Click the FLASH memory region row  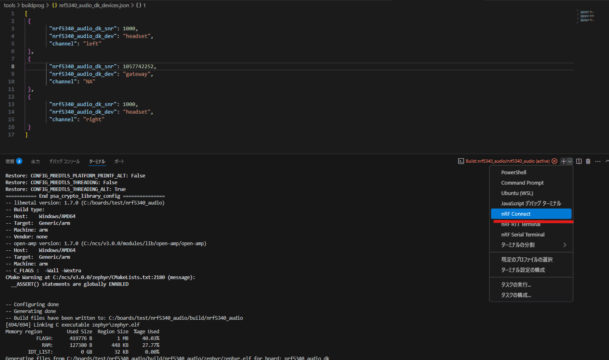click(97, 338)
